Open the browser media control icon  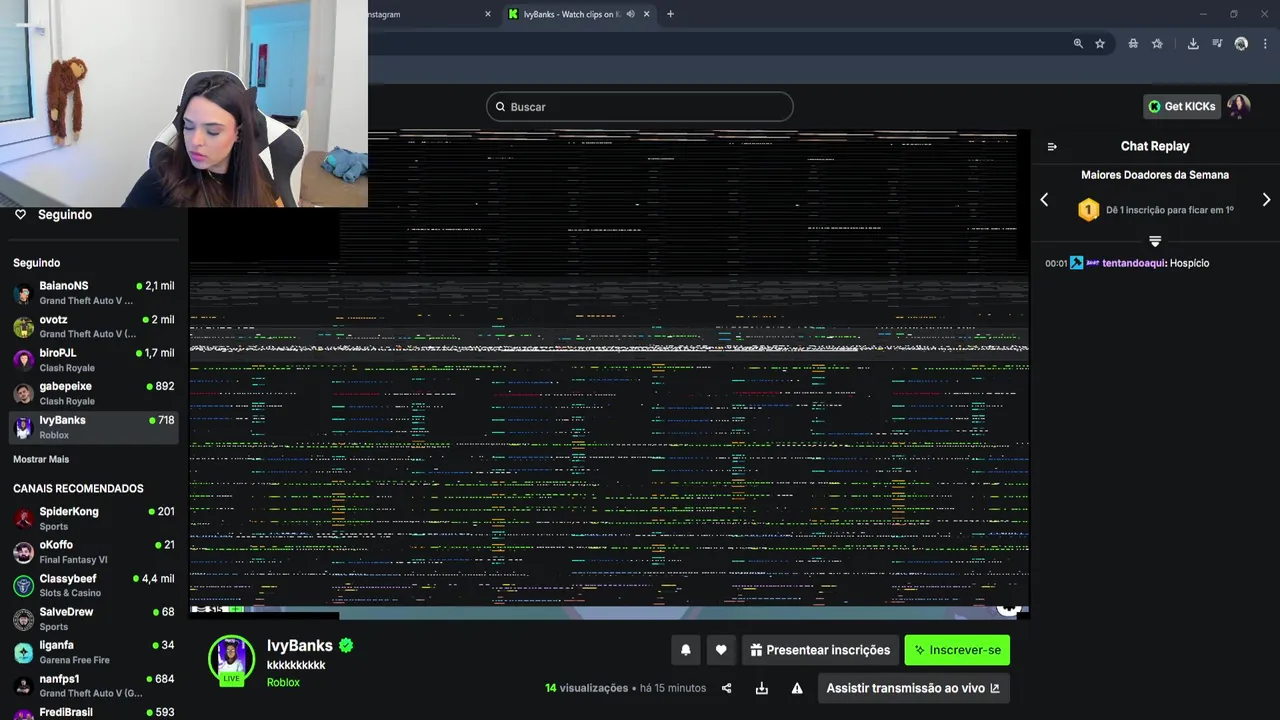coord(1217,43)
